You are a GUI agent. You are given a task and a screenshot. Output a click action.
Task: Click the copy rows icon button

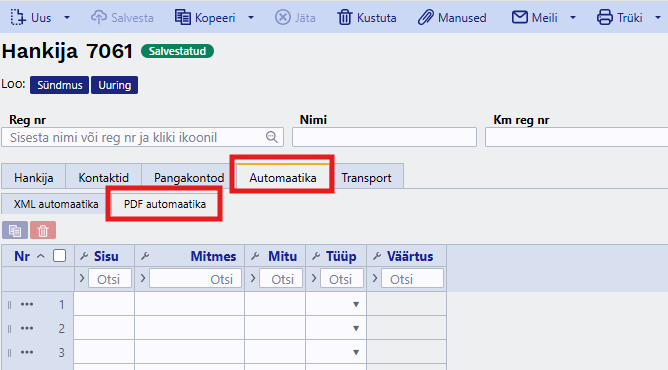[15, 230]
